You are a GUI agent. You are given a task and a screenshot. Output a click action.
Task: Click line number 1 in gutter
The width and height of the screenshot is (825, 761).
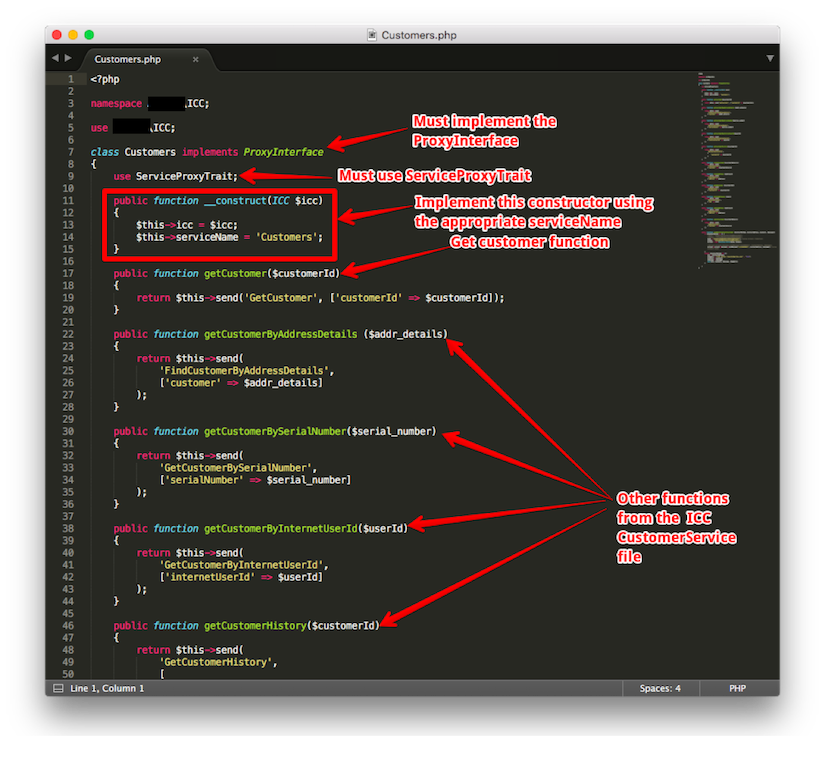71,79
